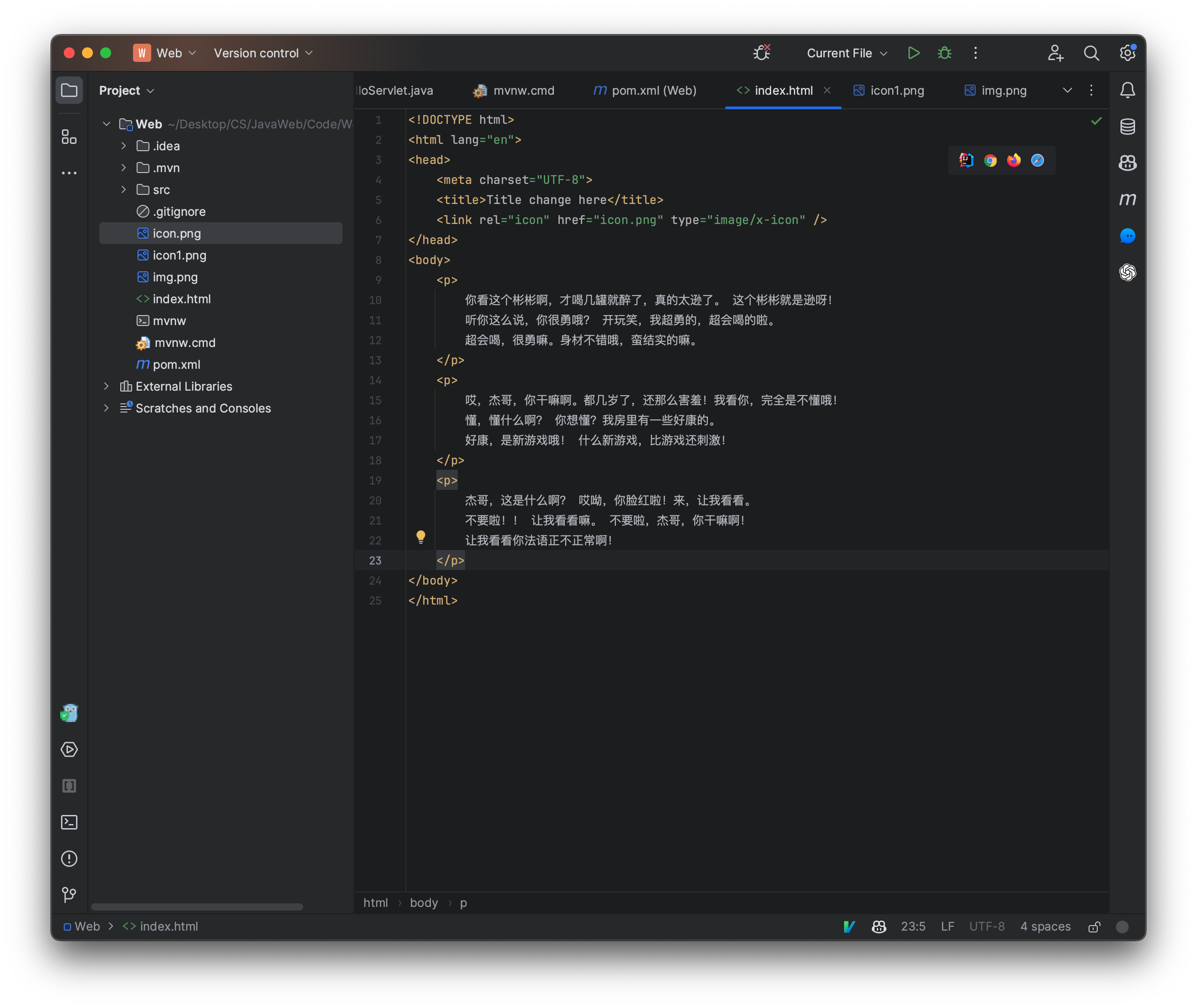Open the Database tool window
This screenshot has height=1008, width=1197.
click(x=1127, y=126)
